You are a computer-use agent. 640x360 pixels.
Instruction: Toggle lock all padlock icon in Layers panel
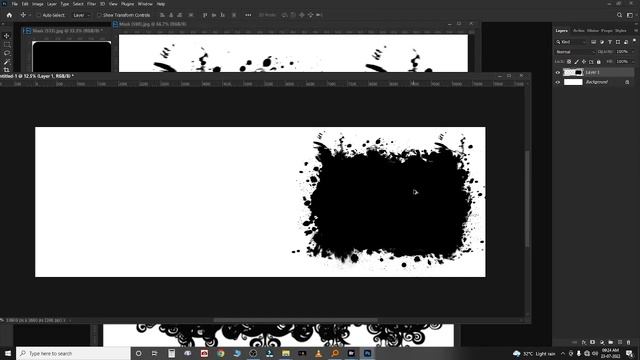[598, 62]
